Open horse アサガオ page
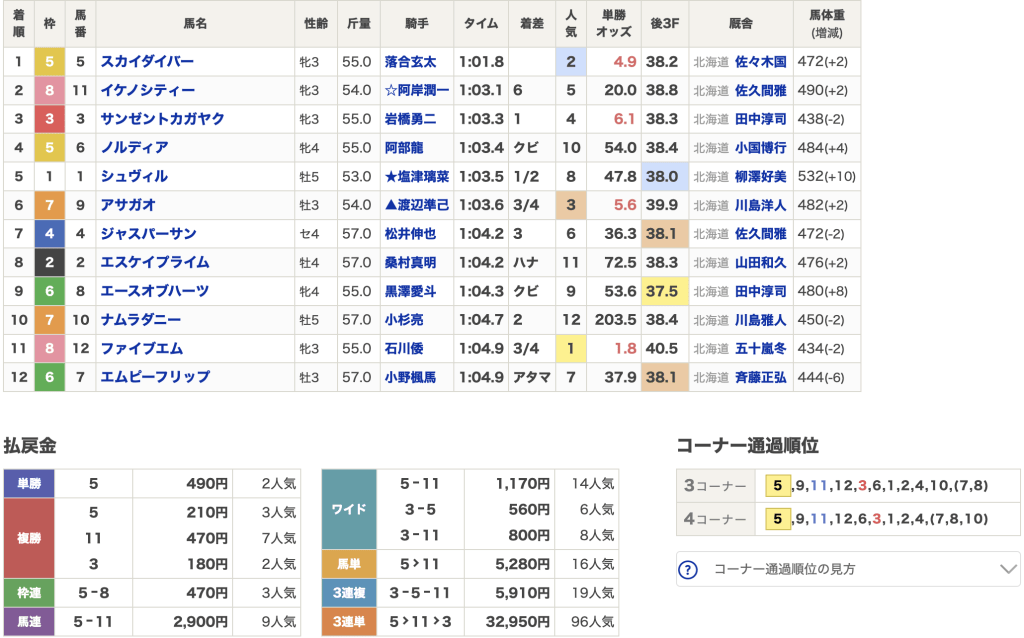 (128, 205)
